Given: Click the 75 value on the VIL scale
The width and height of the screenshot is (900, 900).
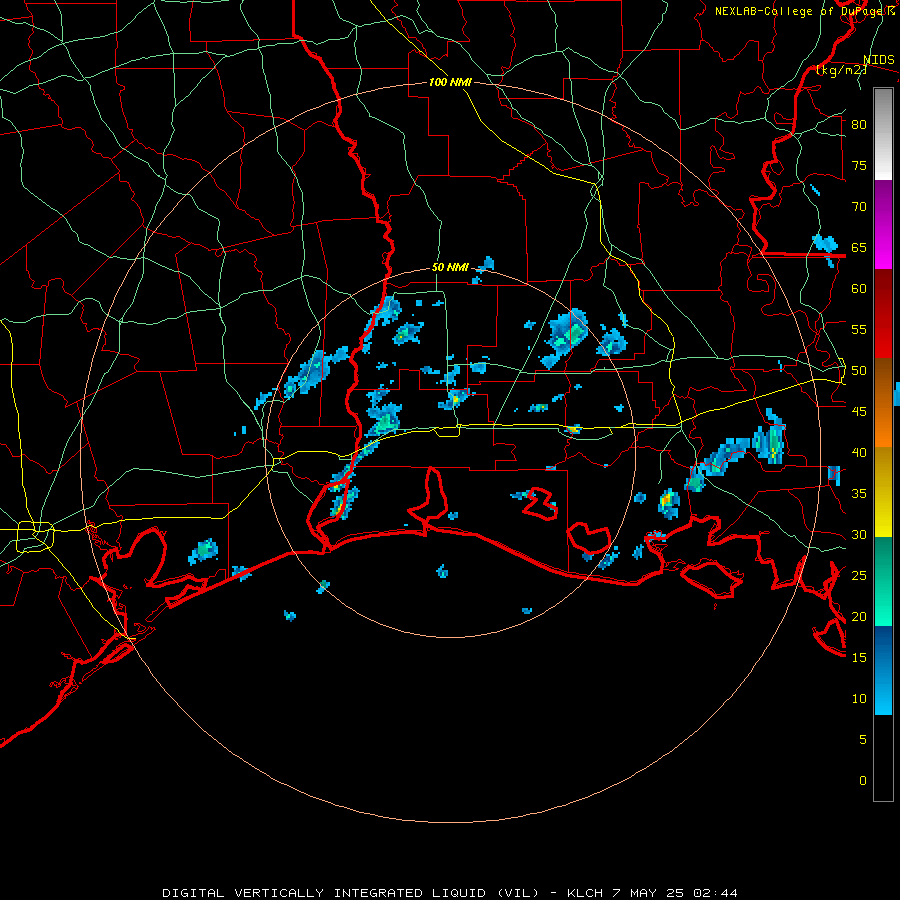Looking at the screenshot, I should tap(859, 165).
